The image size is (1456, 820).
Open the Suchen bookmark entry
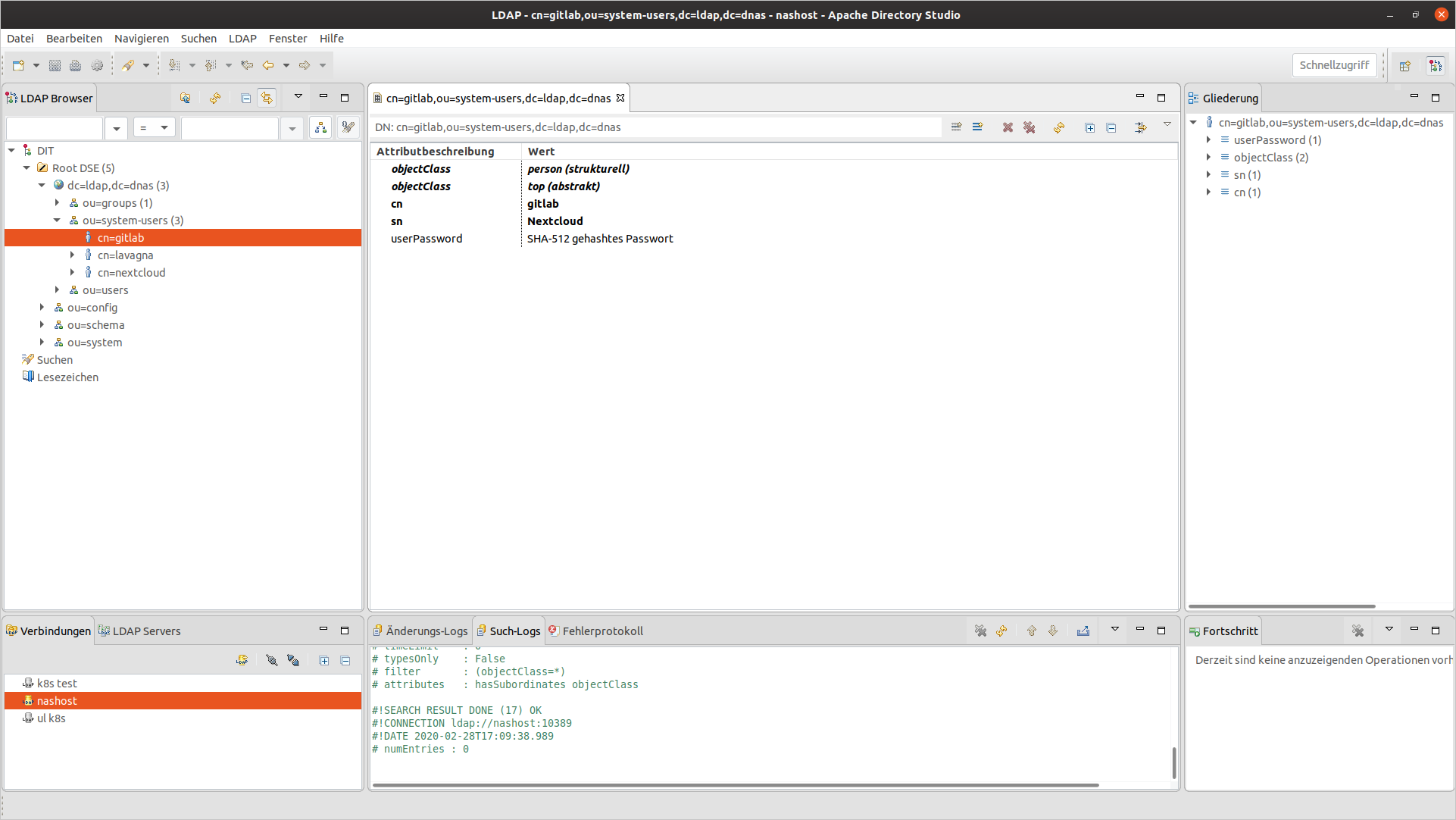[x=55, y=359]
